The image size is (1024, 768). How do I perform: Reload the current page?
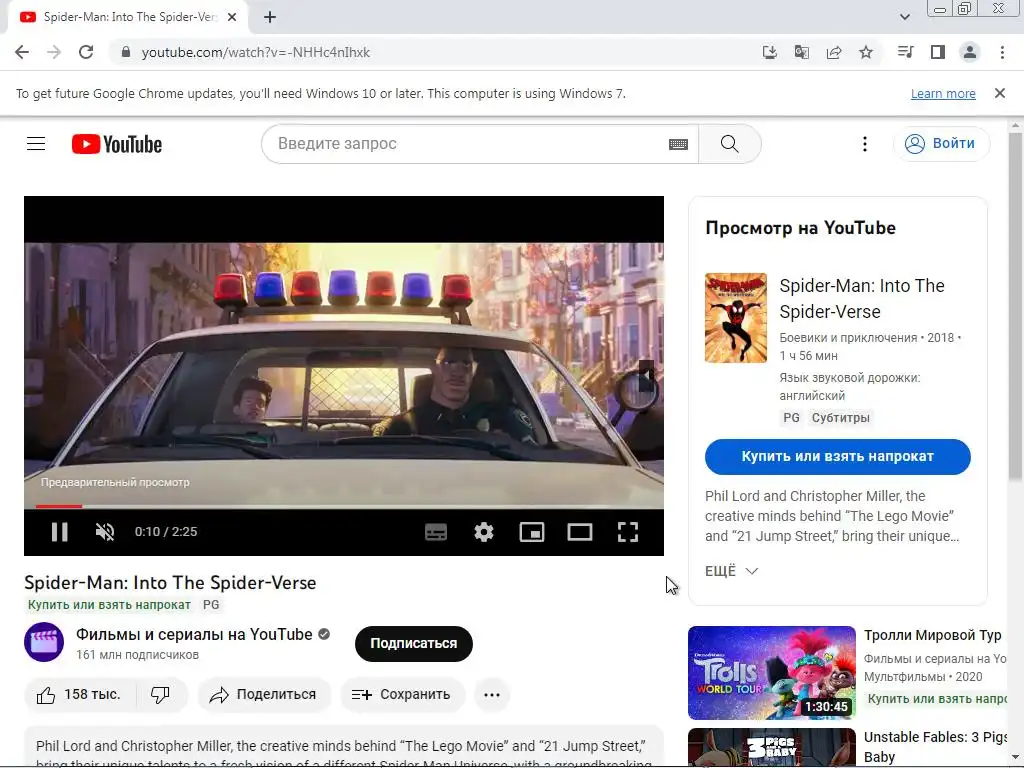[86, 52]
